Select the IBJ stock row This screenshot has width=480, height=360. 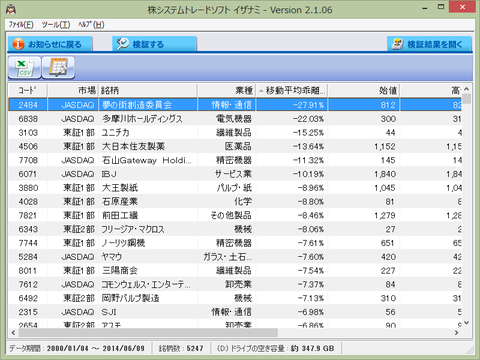pos(235,174)
